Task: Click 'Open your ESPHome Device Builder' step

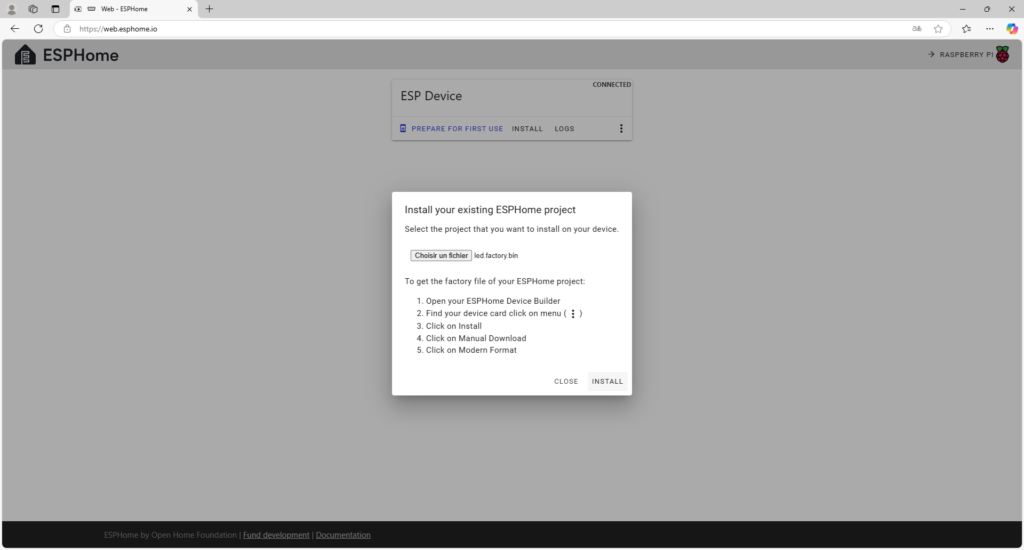Action: [493, 301]
